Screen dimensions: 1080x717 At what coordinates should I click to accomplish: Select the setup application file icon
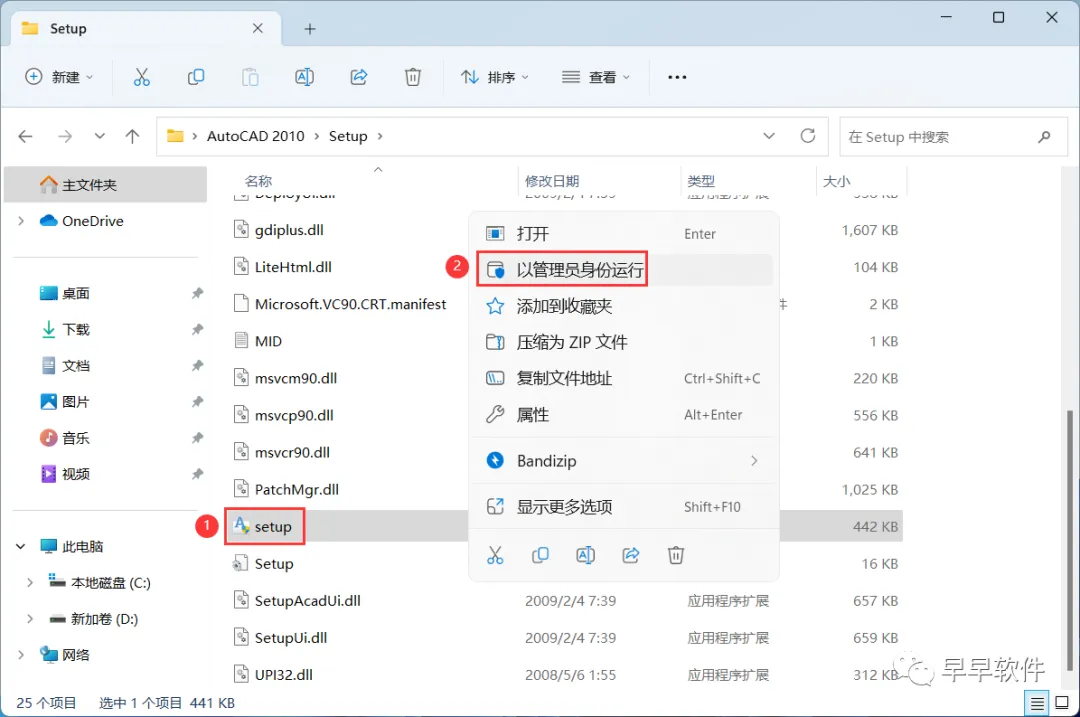[x=241, y=526]
